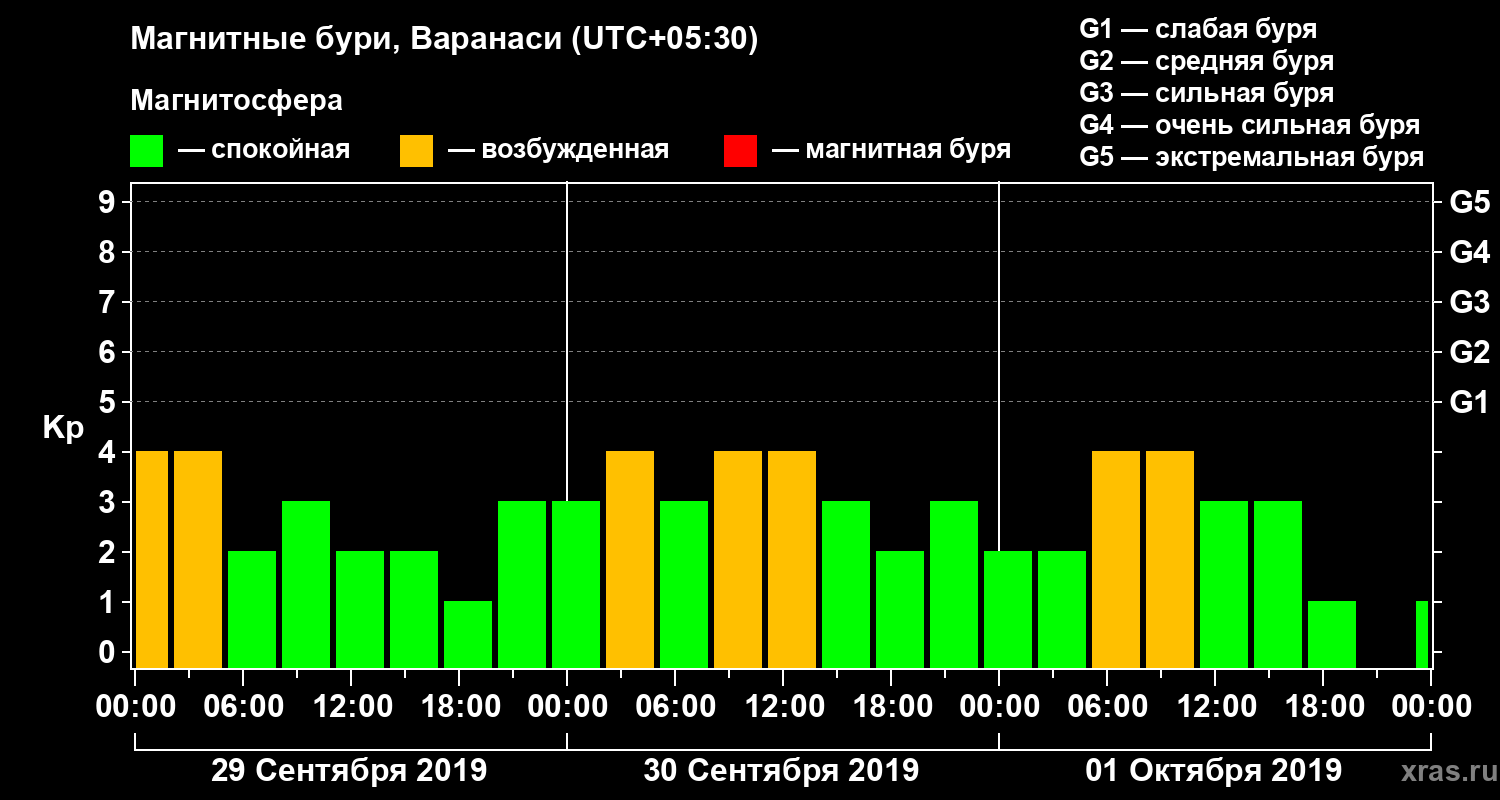Click the green 06:00–09:00 bar on 30 Сентября
1500x800 pixels.
[x=684, y=584]
